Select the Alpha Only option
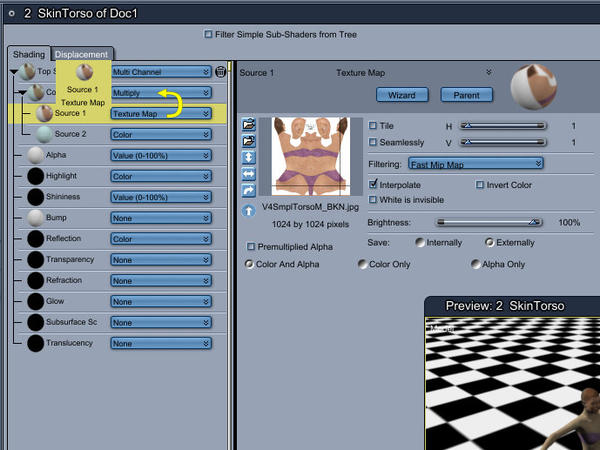This screenshot has height=450, width=600. point(476,264)
